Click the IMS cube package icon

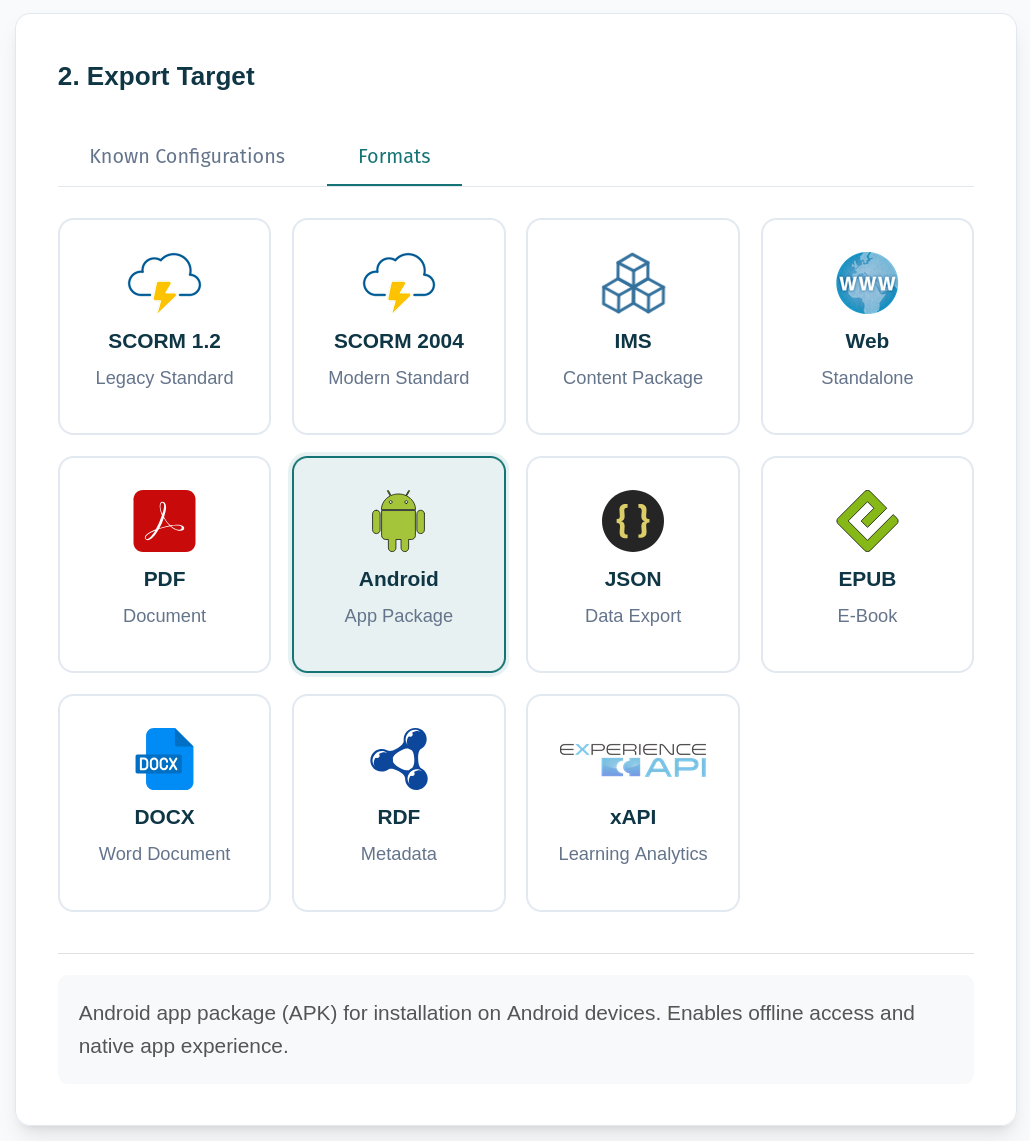pyautogui.click(x=632, y=282)
